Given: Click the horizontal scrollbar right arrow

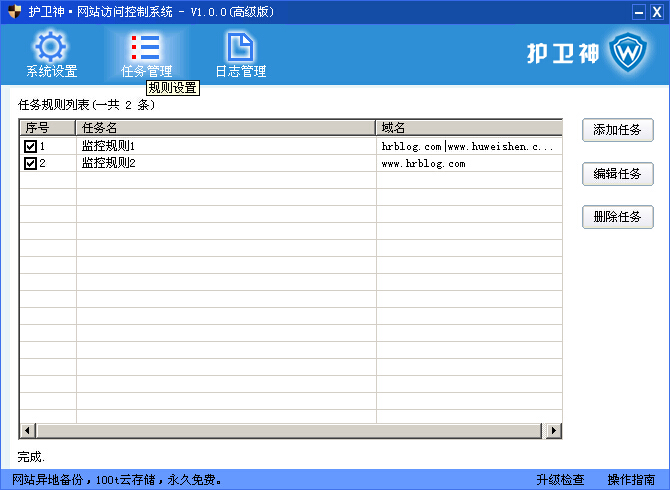Looking at the screenshot, I should point(554,430).
